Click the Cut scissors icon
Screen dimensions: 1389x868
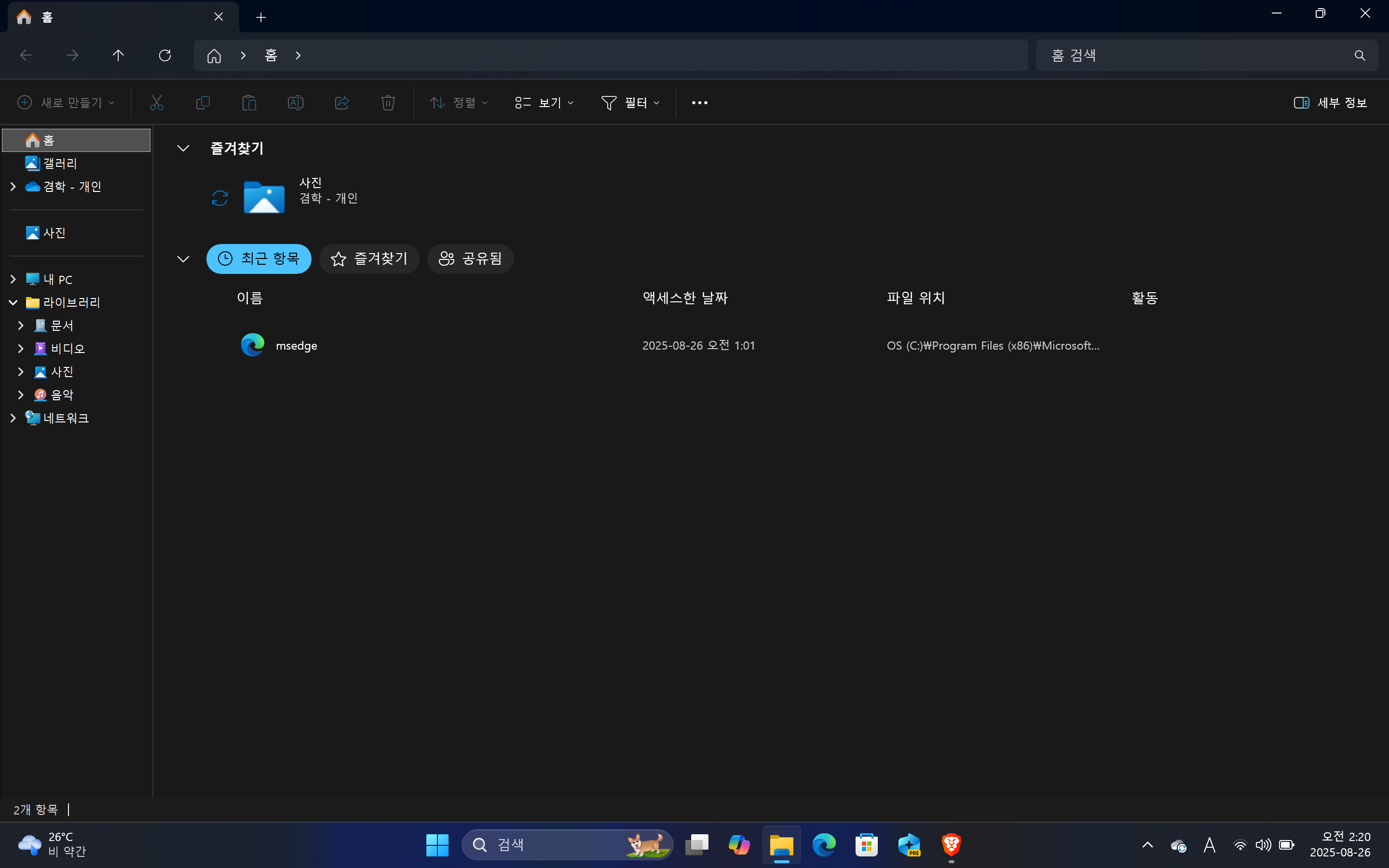[x=157, y=103]
